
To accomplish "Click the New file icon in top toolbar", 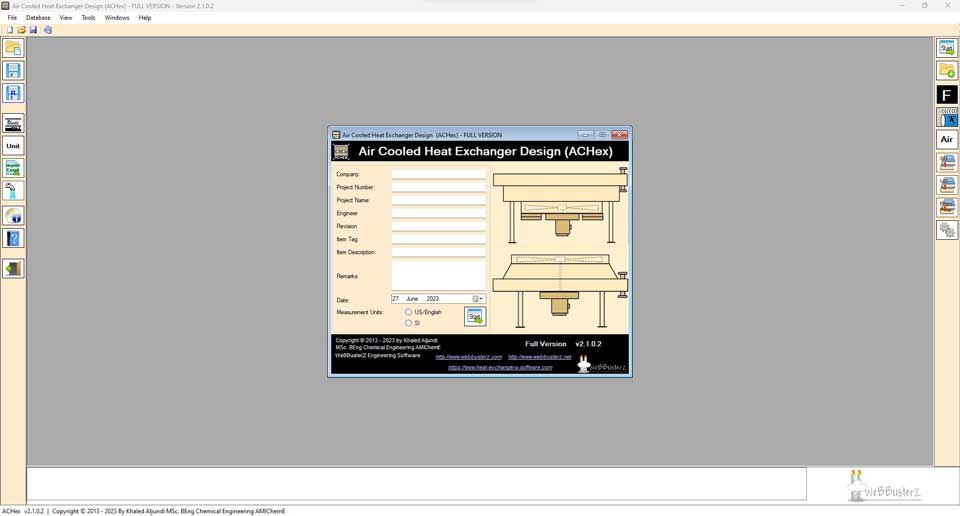I will pyautogui.click(x=10, y=29).
